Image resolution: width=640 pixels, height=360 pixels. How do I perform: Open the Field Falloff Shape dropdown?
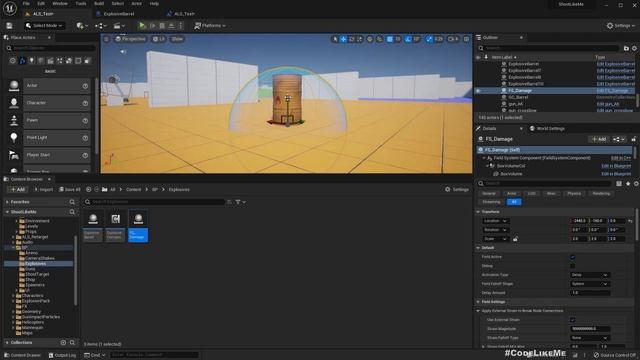point(590,284)
